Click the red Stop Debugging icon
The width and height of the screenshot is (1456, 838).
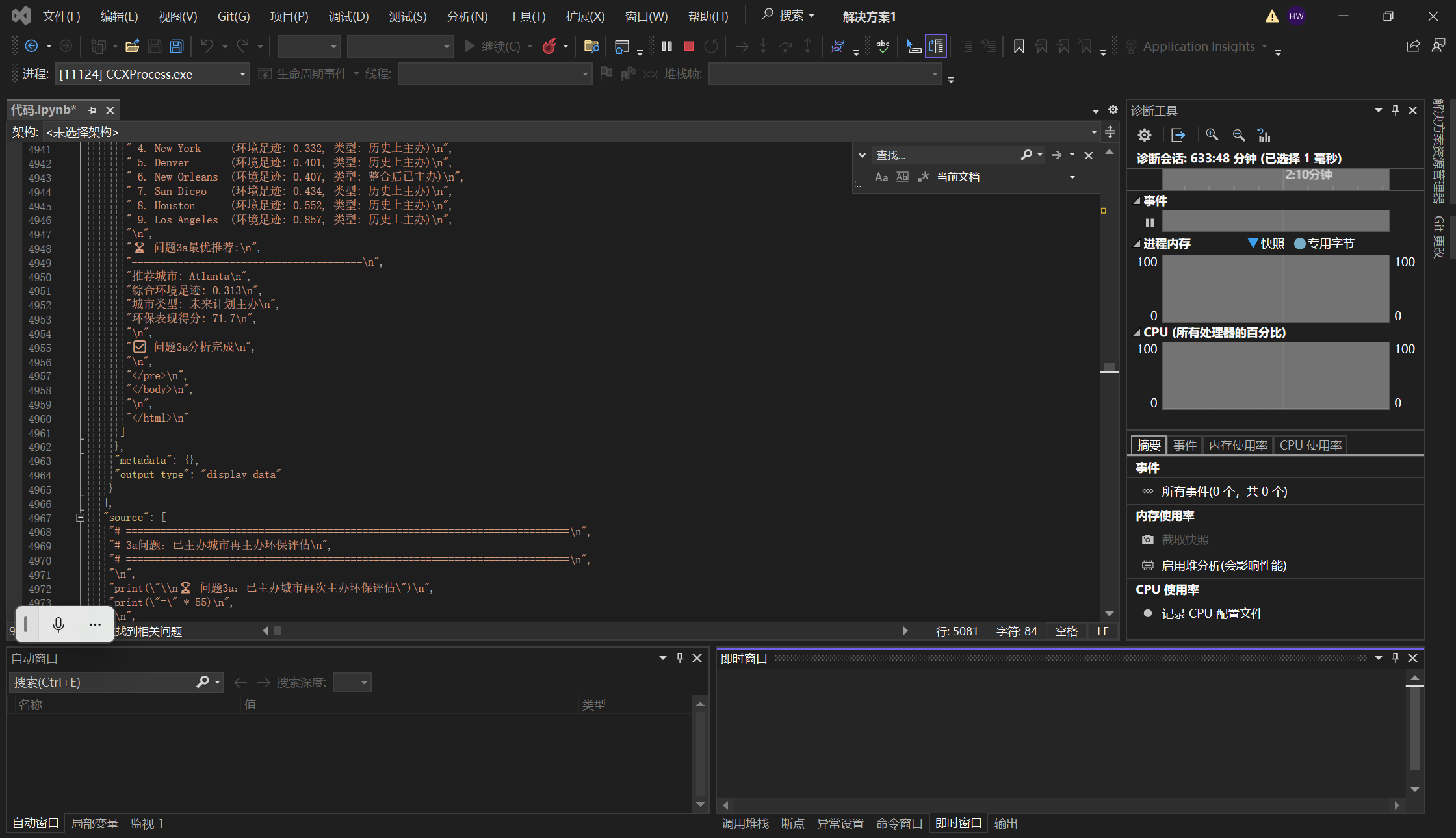tap(689, 46)
